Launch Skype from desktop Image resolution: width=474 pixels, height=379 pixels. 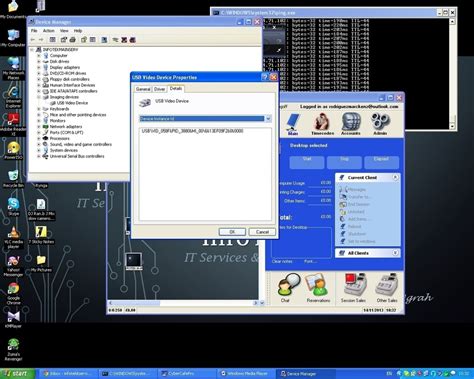pyautogui.click(x=13, y=206)
